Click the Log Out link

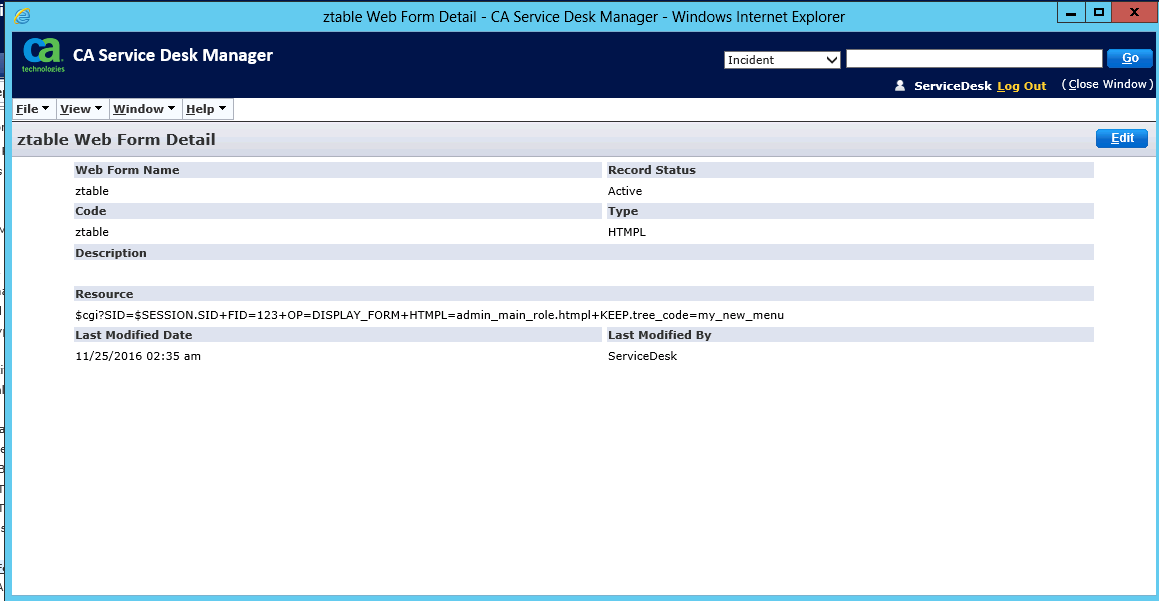pos(1021,86)
